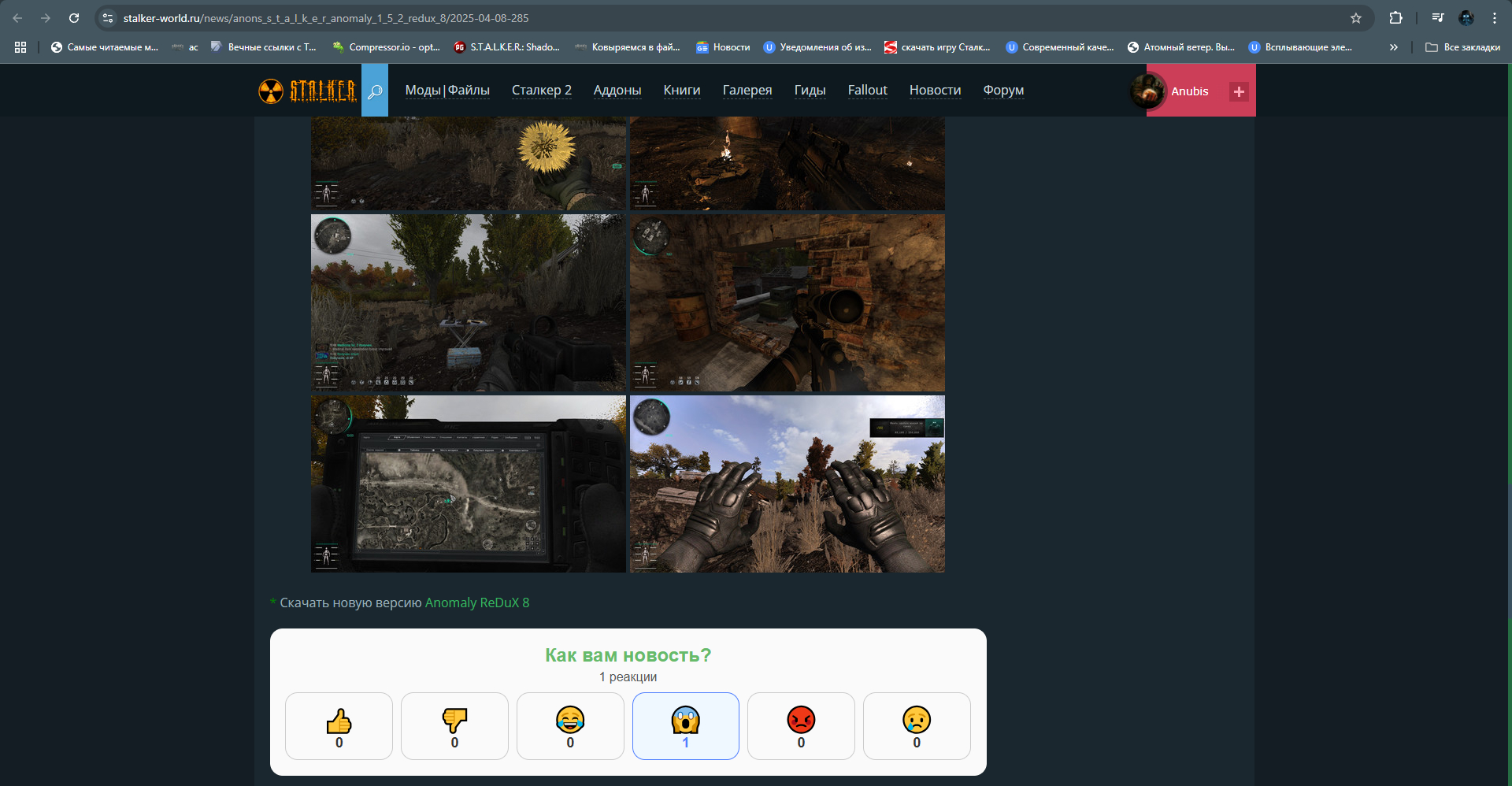Viewport: 1512px width, 786px height.
Task: Open the Anubis user avatar
Action: [x=1147, y=91]
